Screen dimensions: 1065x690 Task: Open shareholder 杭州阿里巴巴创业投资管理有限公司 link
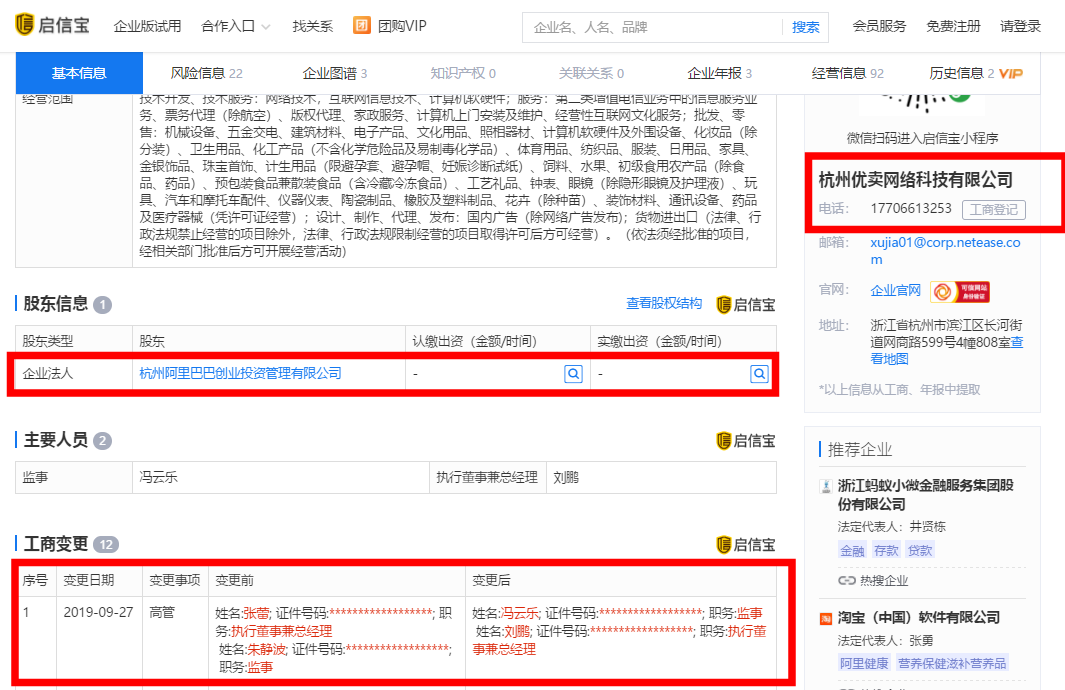[x=240, y=373]
